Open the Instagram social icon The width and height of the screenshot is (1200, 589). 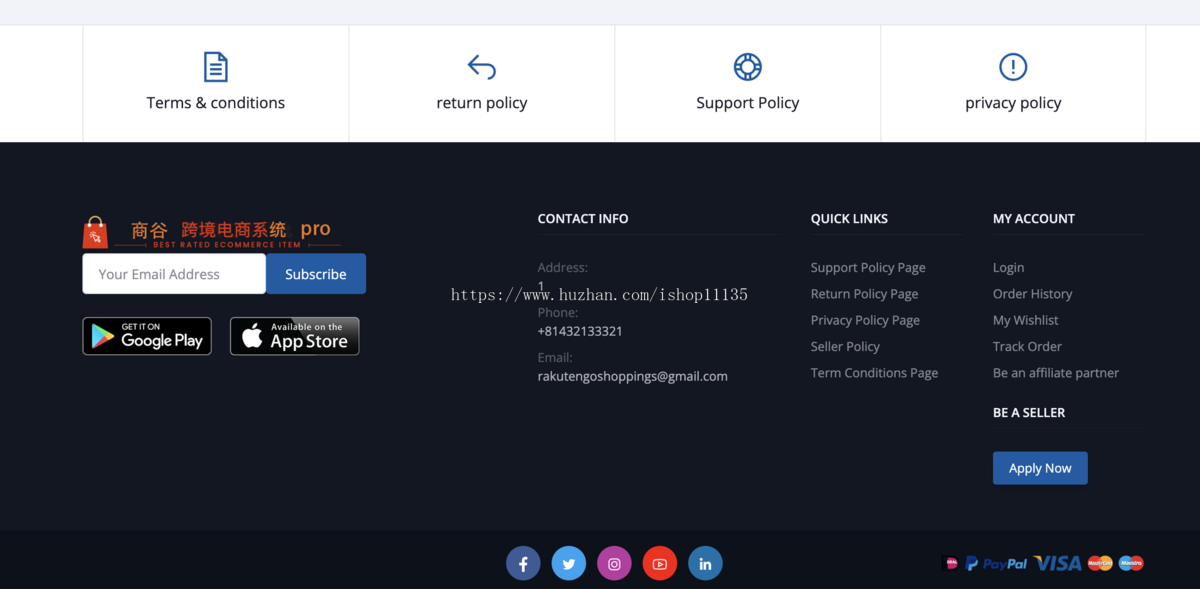(x=614, y=564)
